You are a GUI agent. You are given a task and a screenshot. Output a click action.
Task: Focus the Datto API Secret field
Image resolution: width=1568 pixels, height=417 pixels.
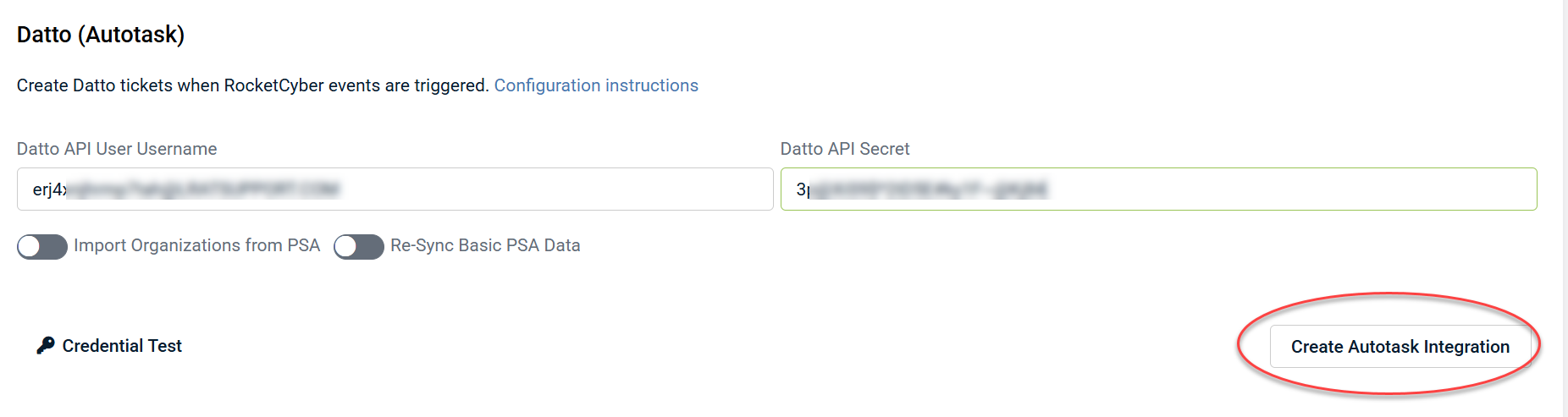(1158, 189)
